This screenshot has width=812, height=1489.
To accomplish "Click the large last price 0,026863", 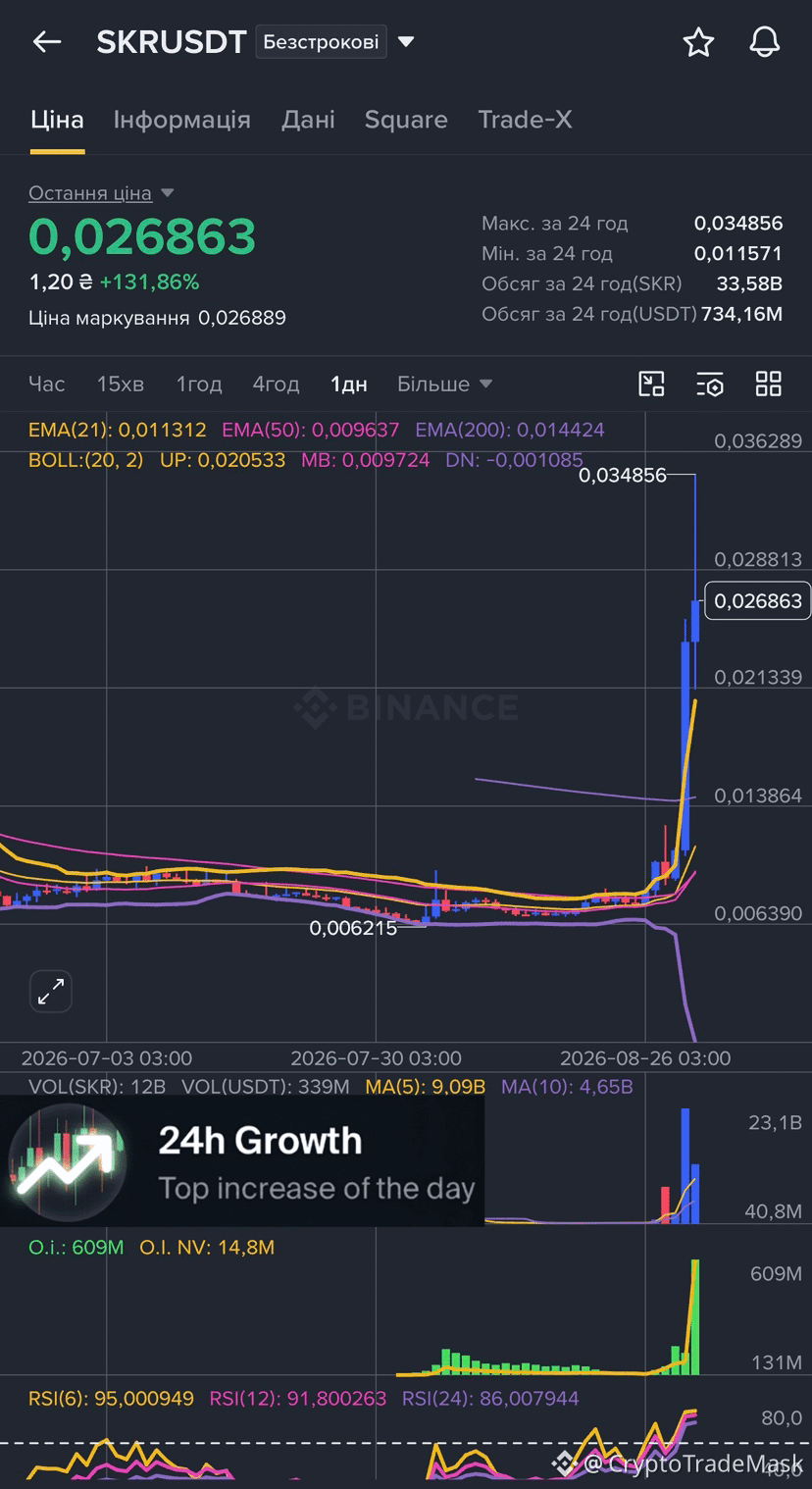I will coord(142,236).
